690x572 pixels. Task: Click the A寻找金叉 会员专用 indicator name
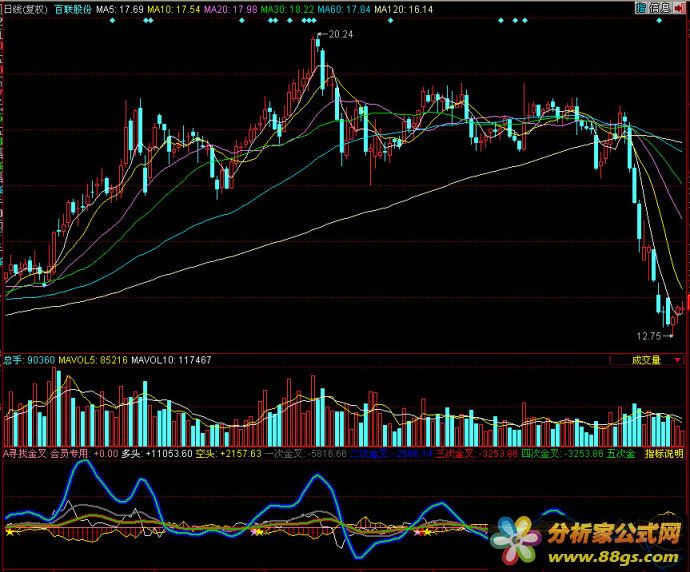tap(46, 453)
